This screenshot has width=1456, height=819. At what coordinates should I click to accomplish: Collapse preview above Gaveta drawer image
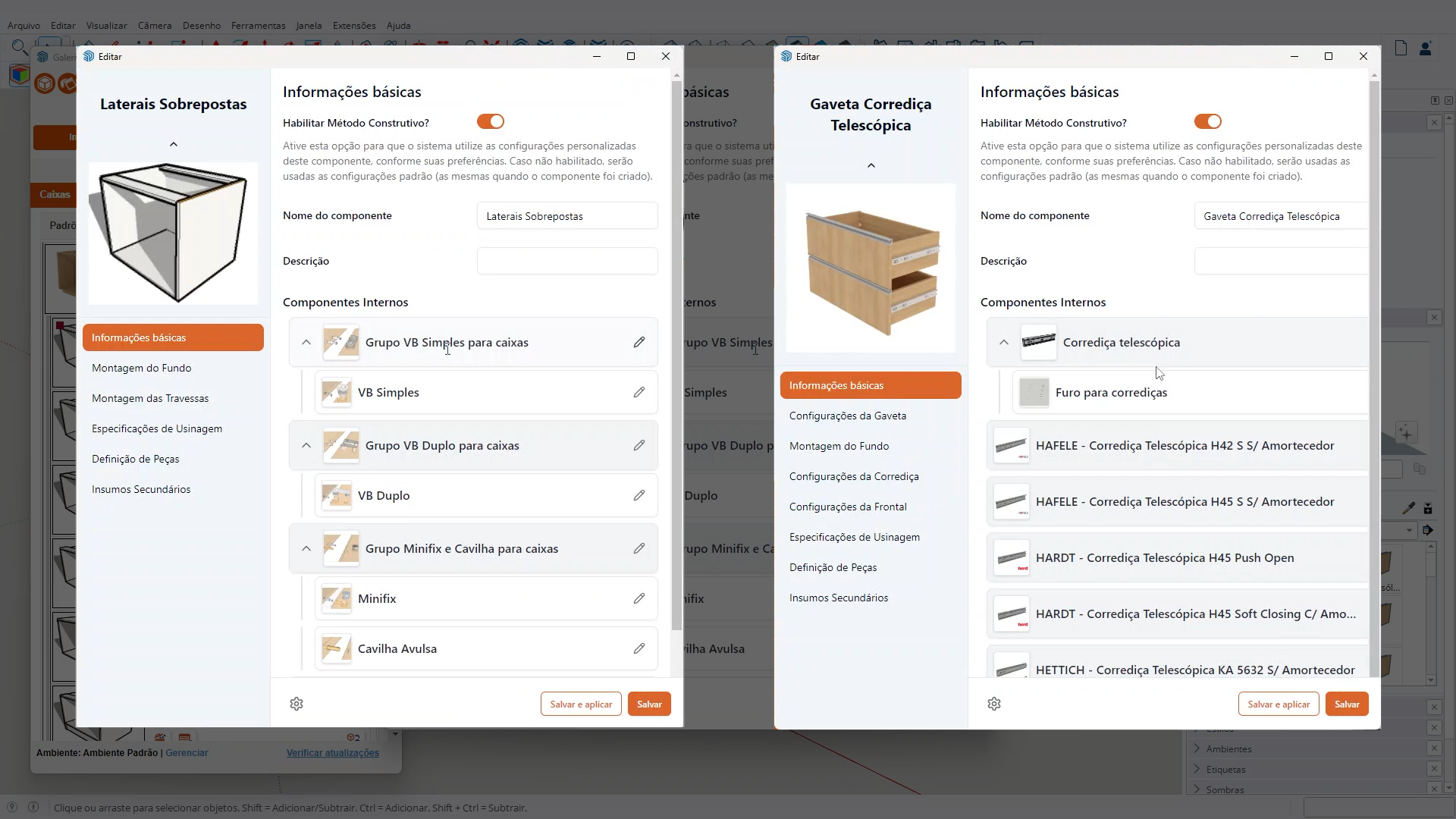[x=871, y=165]
